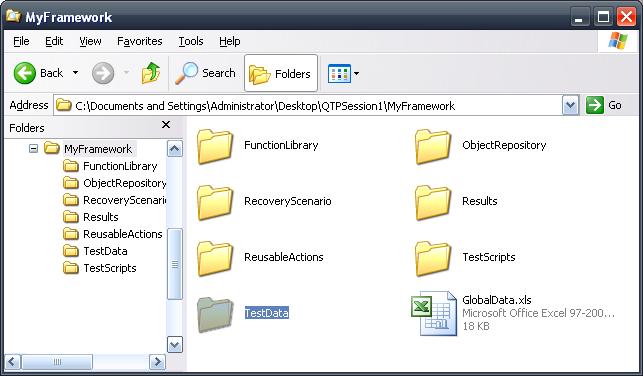Toggle the Folders pane button
The image size is (643, 376).
click(281, 73)
